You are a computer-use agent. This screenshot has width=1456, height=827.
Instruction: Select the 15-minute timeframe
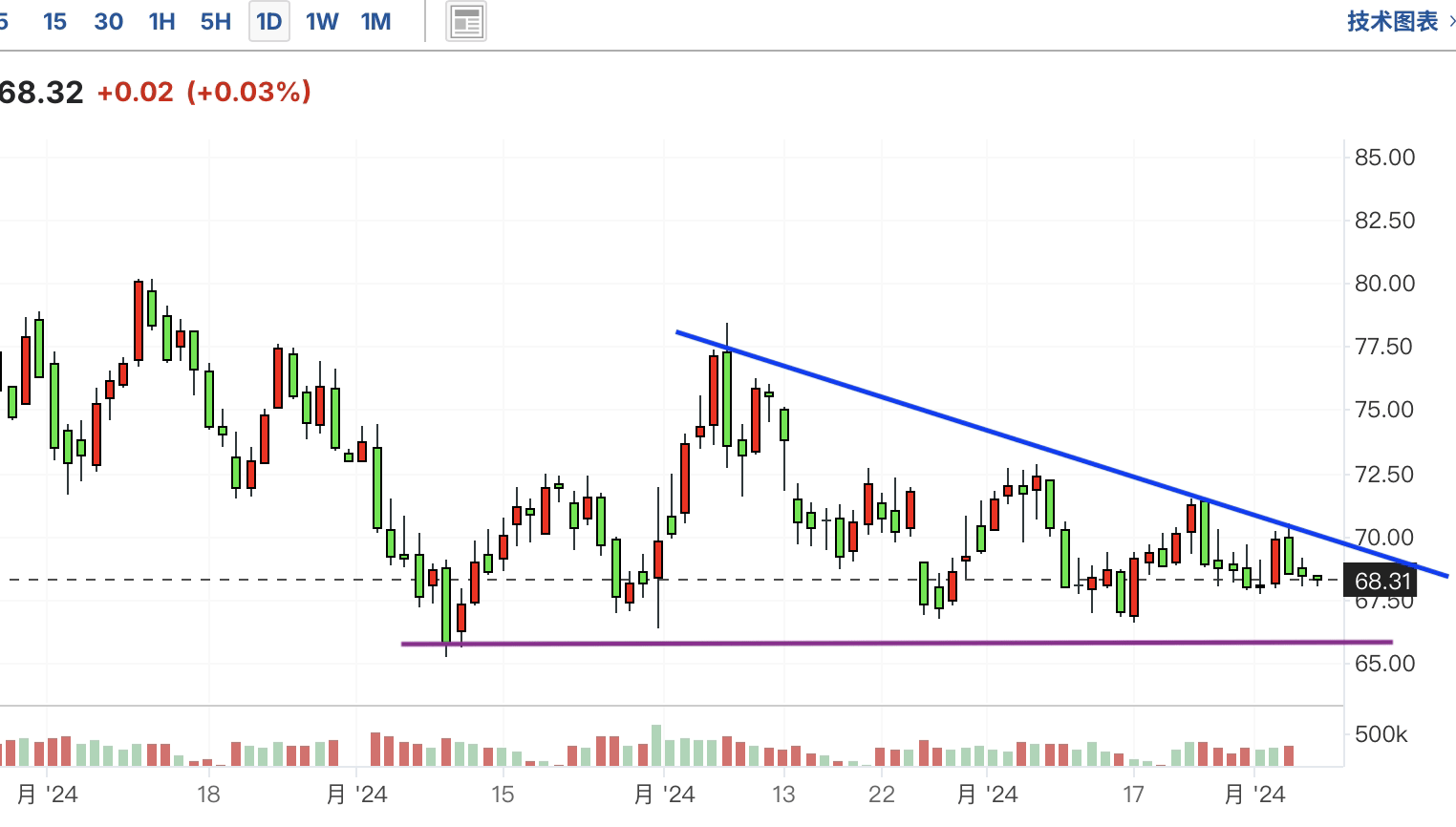click(54, 22)
